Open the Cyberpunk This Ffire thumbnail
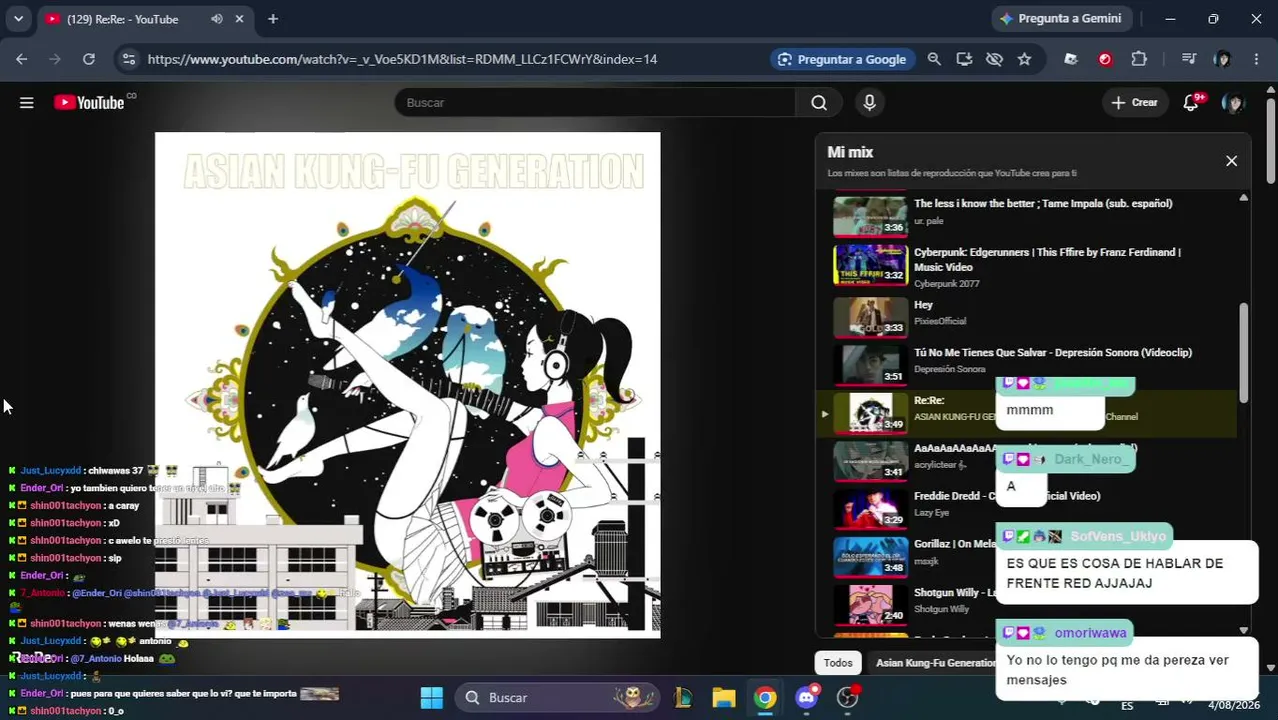The image size is (1278, 720). click(x=870, y=265)
